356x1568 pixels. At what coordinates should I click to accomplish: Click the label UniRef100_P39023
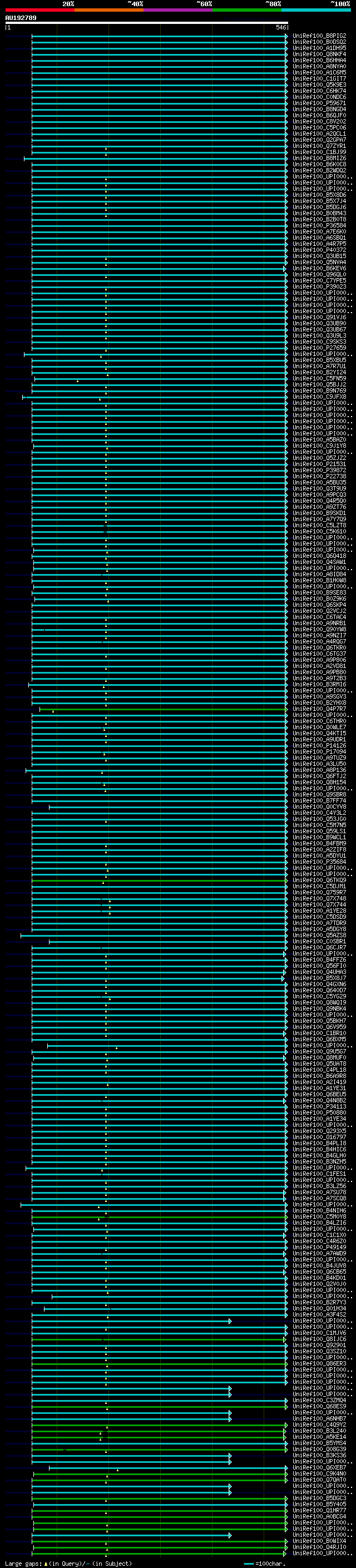[319, 286]
